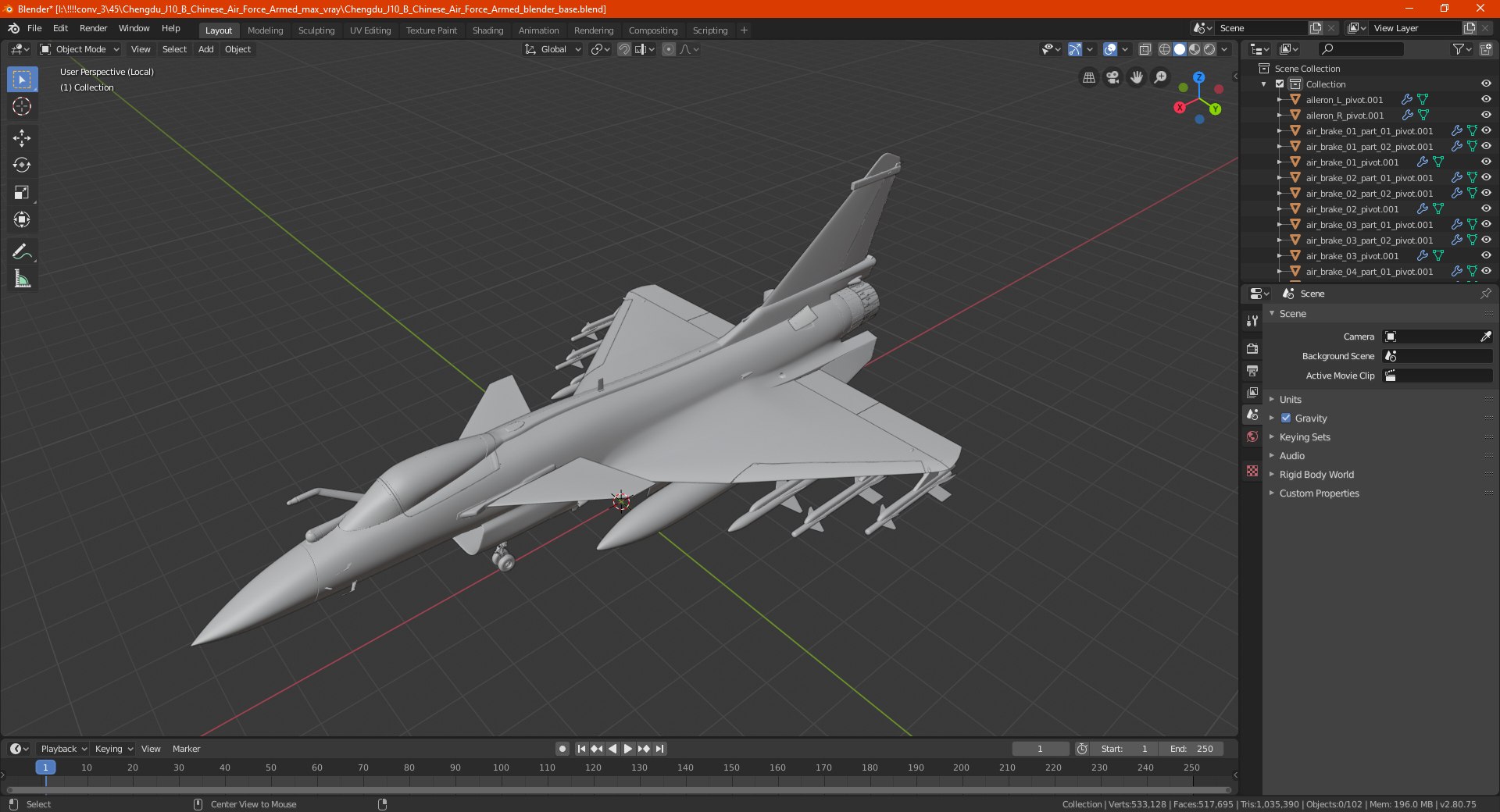Open the File menu
1500x812 pixels.
click(34, 28)
